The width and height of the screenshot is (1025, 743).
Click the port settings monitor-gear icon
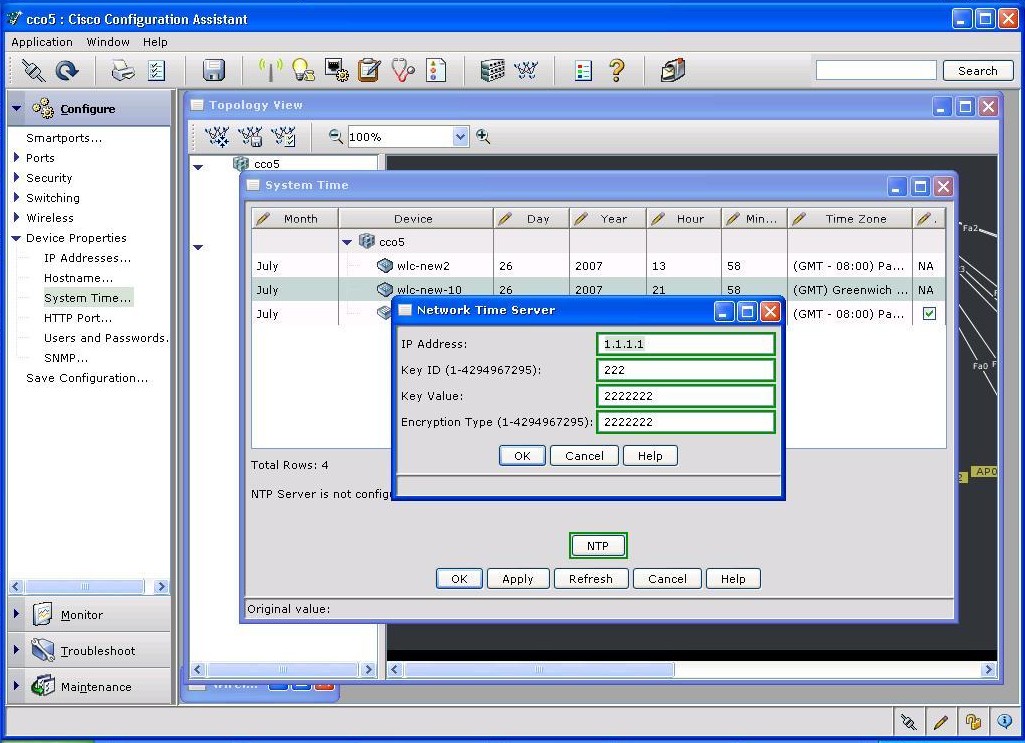pyautogui.click(x=337, y=70)
